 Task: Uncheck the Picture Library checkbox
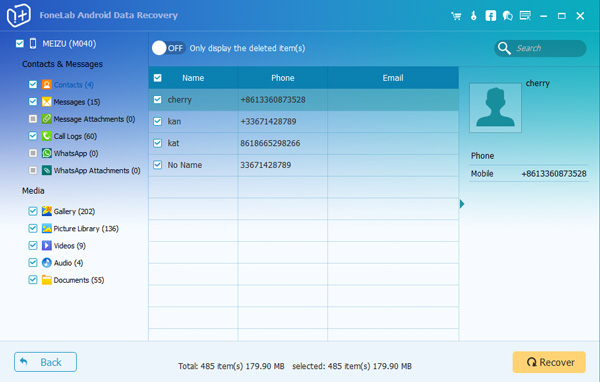pyautogui.click(x=33, y=228)
